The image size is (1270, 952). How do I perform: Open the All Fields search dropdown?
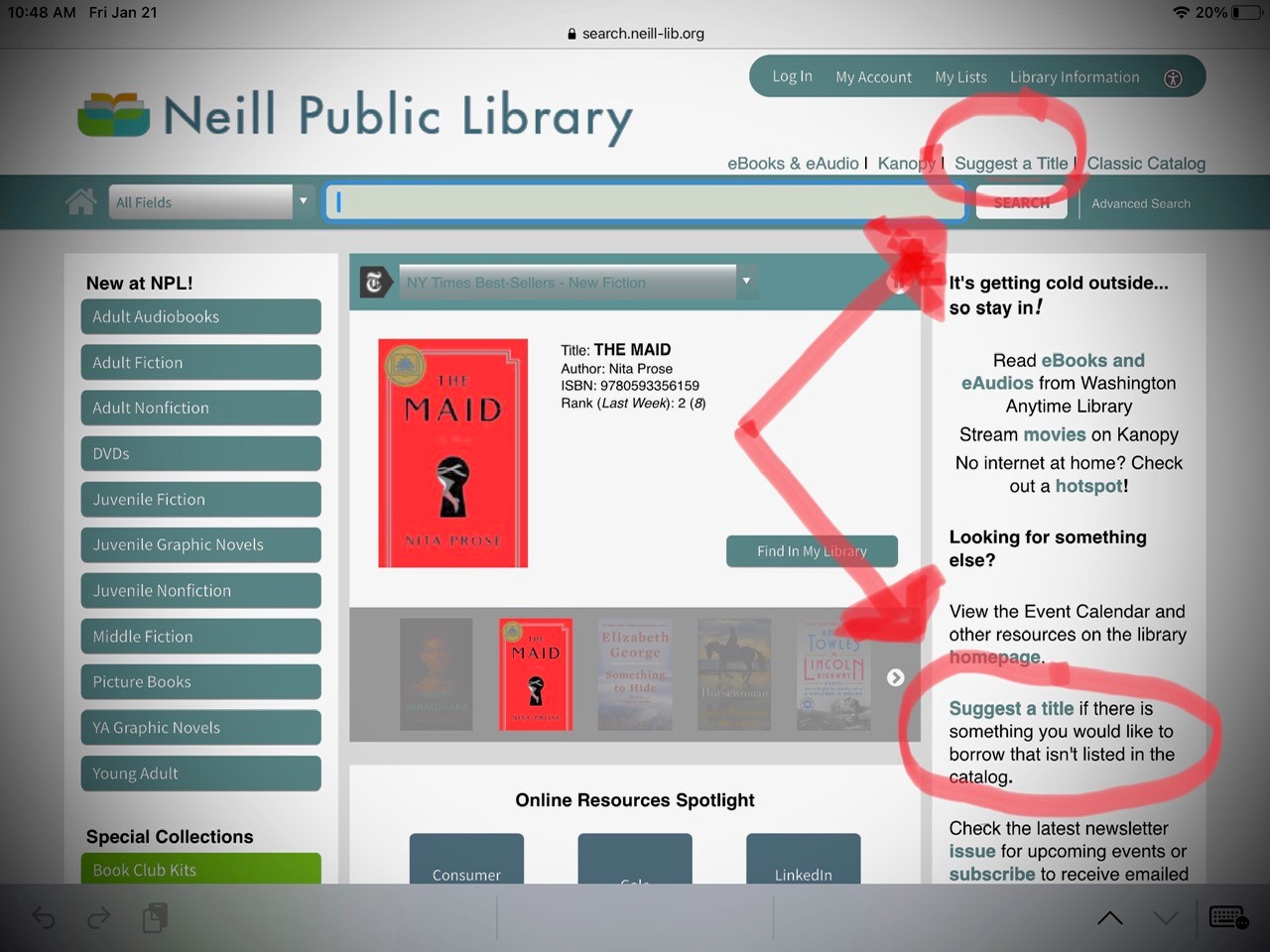[210, 202]
